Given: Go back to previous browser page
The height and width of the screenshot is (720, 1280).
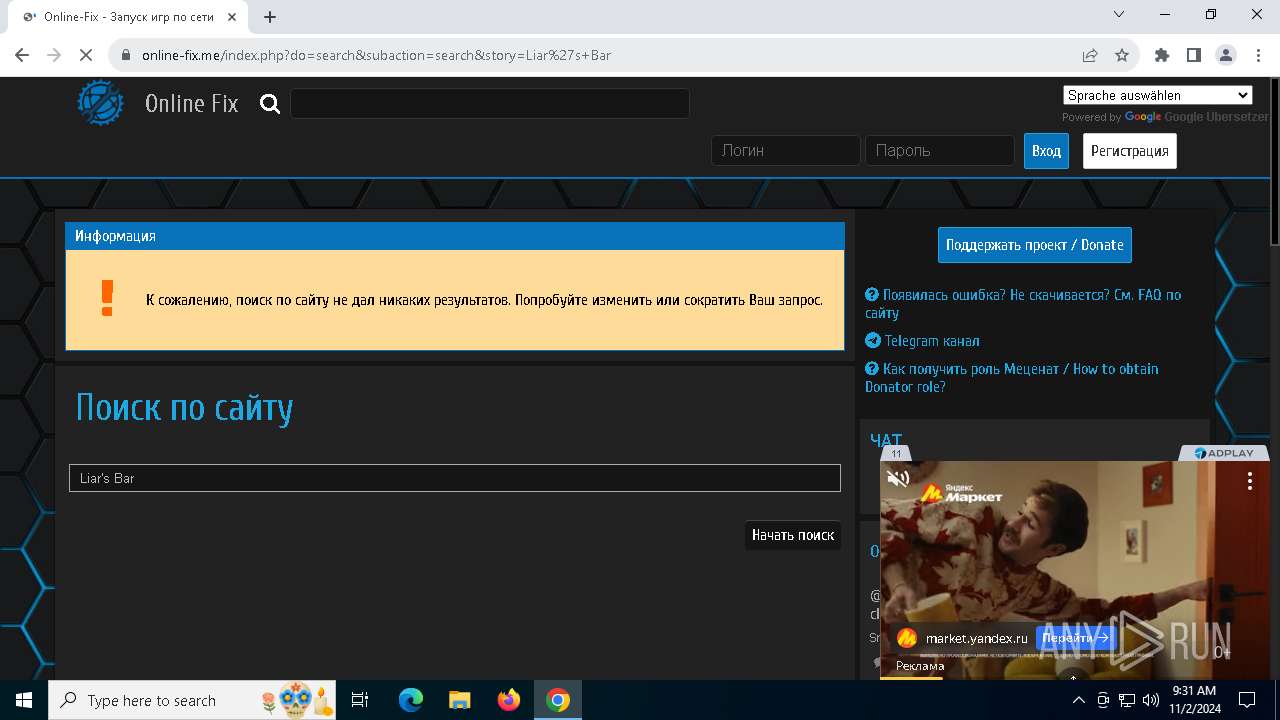Looking at the screenshot, I should pyautogui.click(x=22, y=55).
